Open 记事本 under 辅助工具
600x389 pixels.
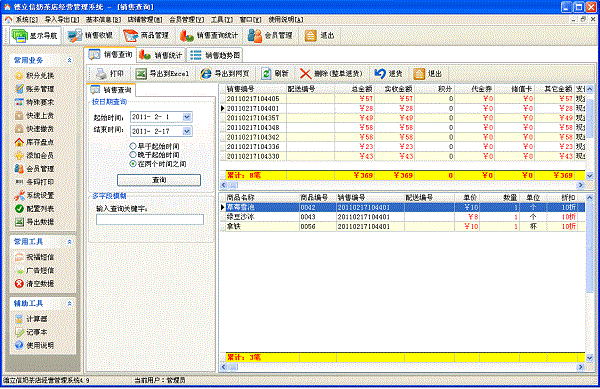pyautogui.click(x=31, y=332)
